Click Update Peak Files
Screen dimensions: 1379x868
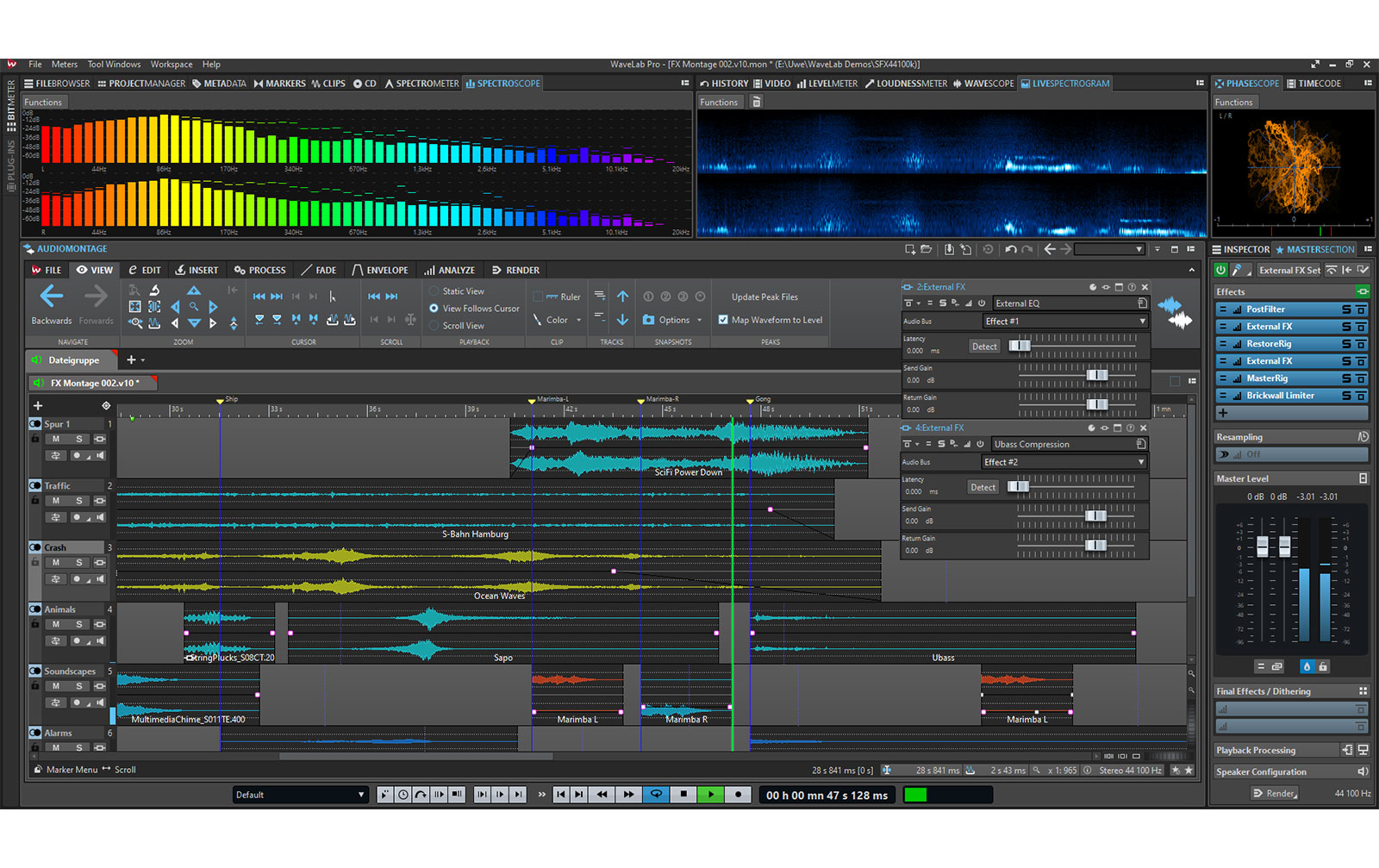764,297
